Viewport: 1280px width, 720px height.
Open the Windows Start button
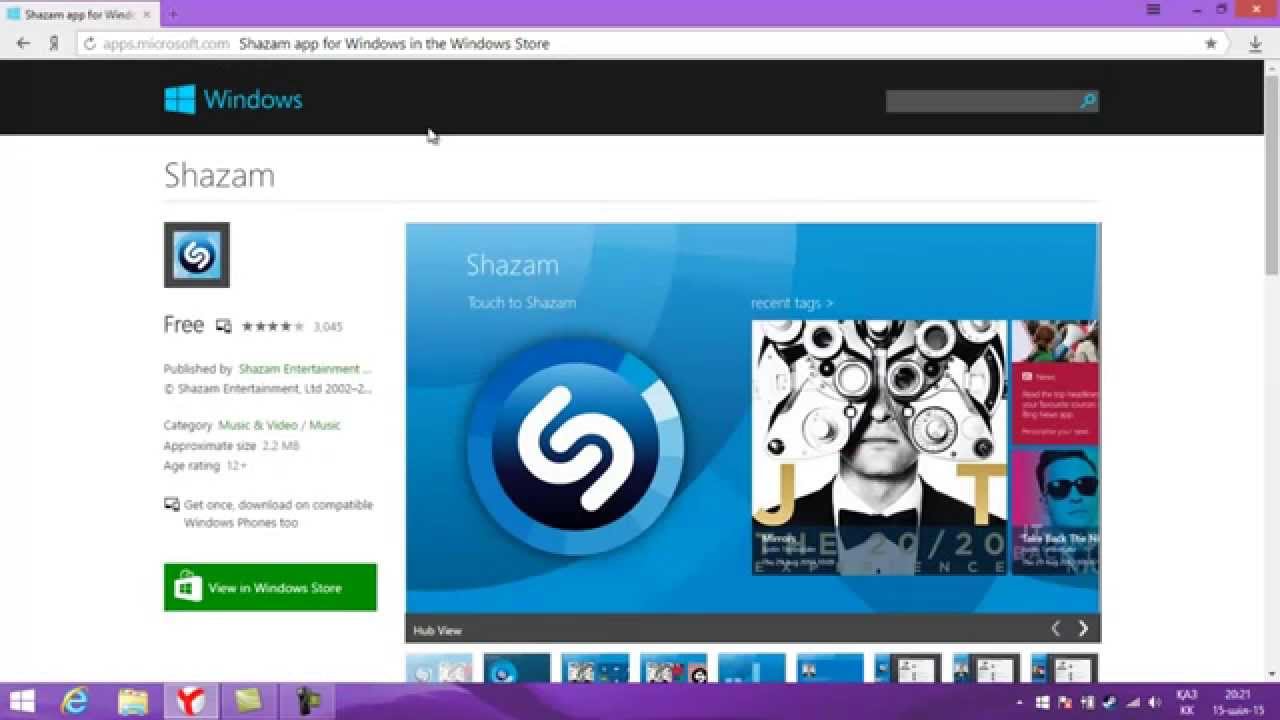click(x=22, y=701)
